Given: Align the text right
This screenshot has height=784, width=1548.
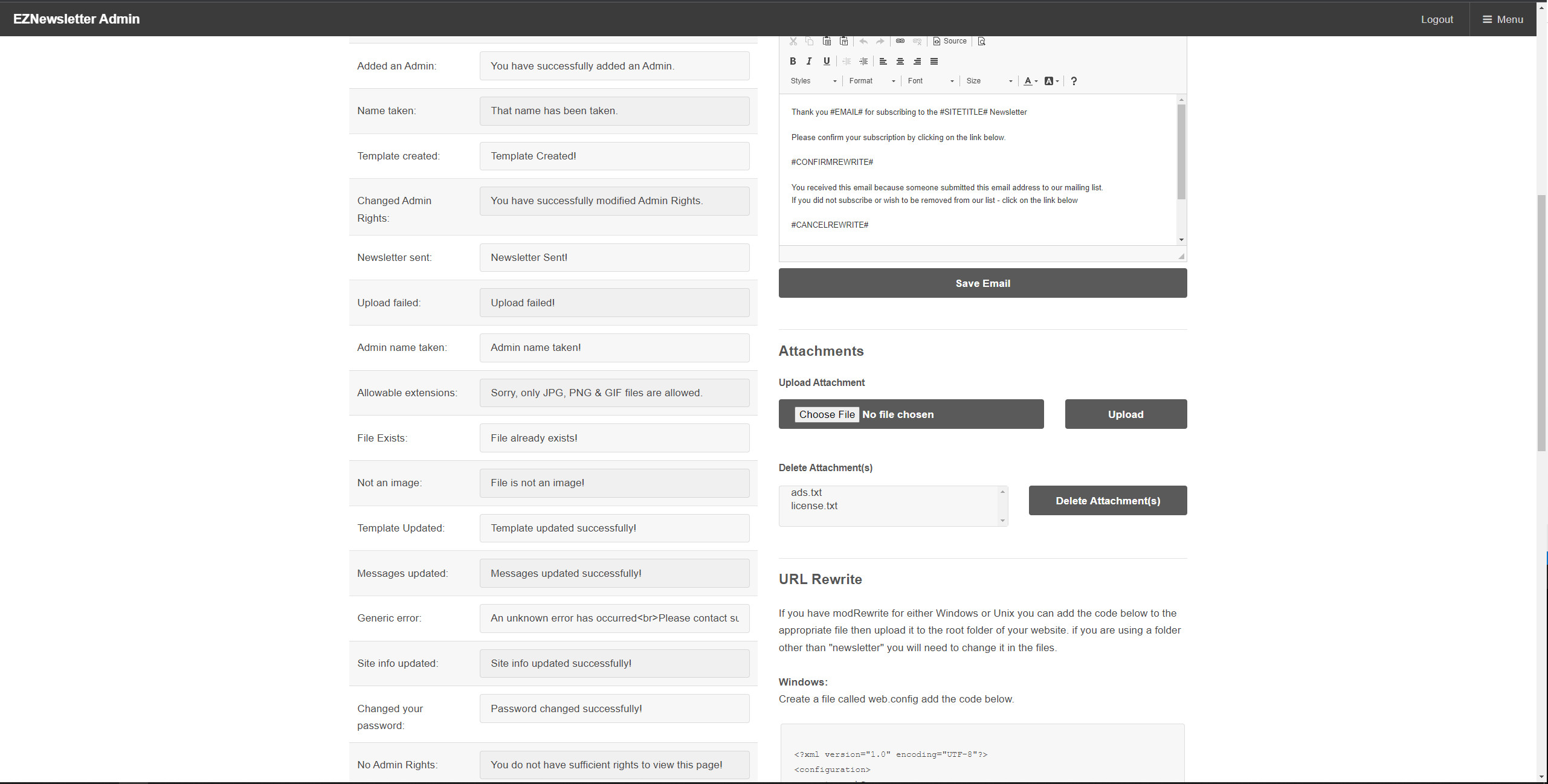Looking at the screenshot, I should click(917, 61).
